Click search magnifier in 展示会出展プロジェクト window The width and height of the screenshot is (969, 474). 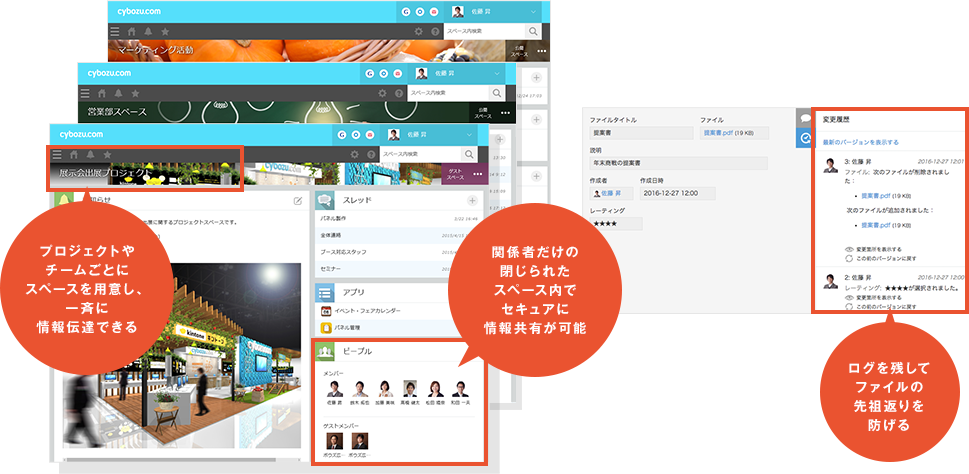469,154
